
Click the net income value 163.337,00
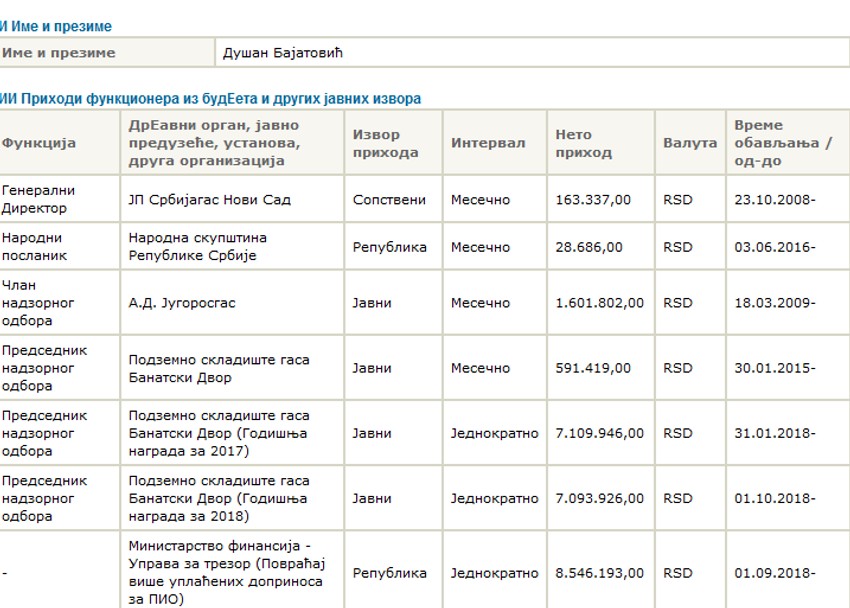pos(593,199)
